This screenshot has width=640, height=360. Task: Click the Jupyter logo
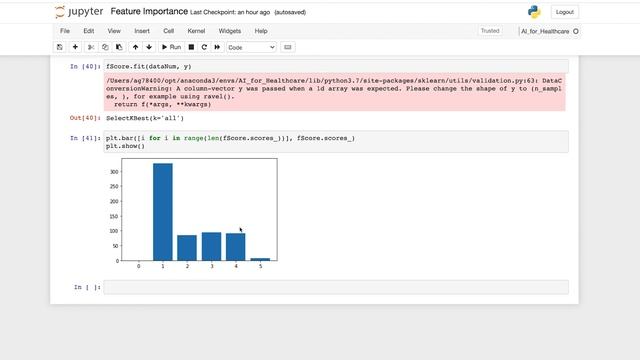pos(79,12)
